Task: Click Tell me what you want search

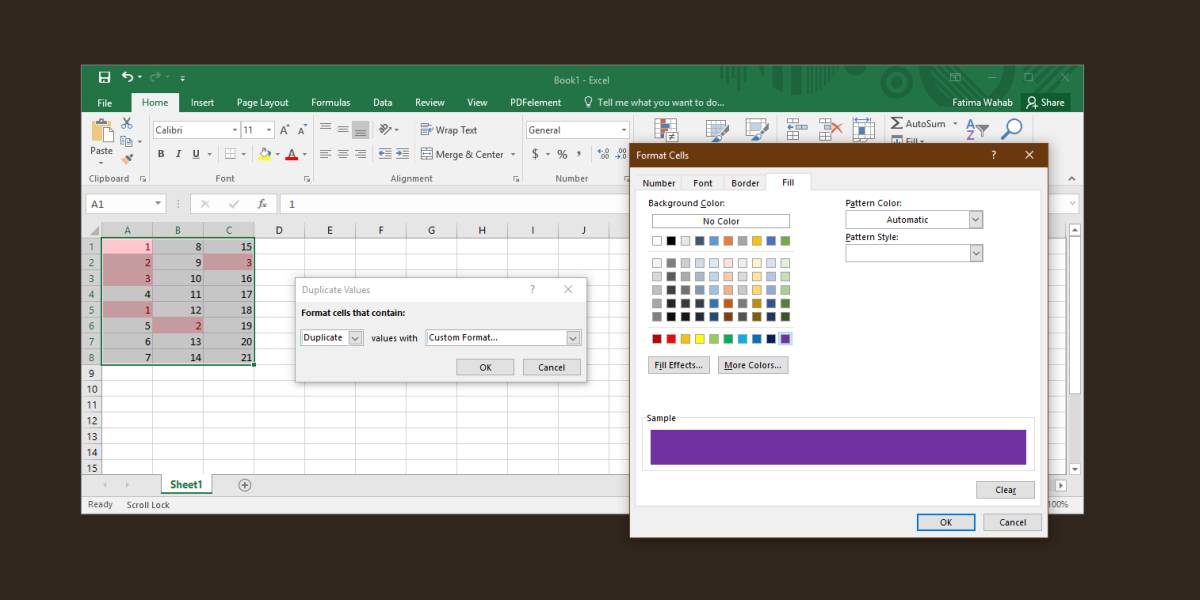Action: pyautogui.click(x=654, y=102)
